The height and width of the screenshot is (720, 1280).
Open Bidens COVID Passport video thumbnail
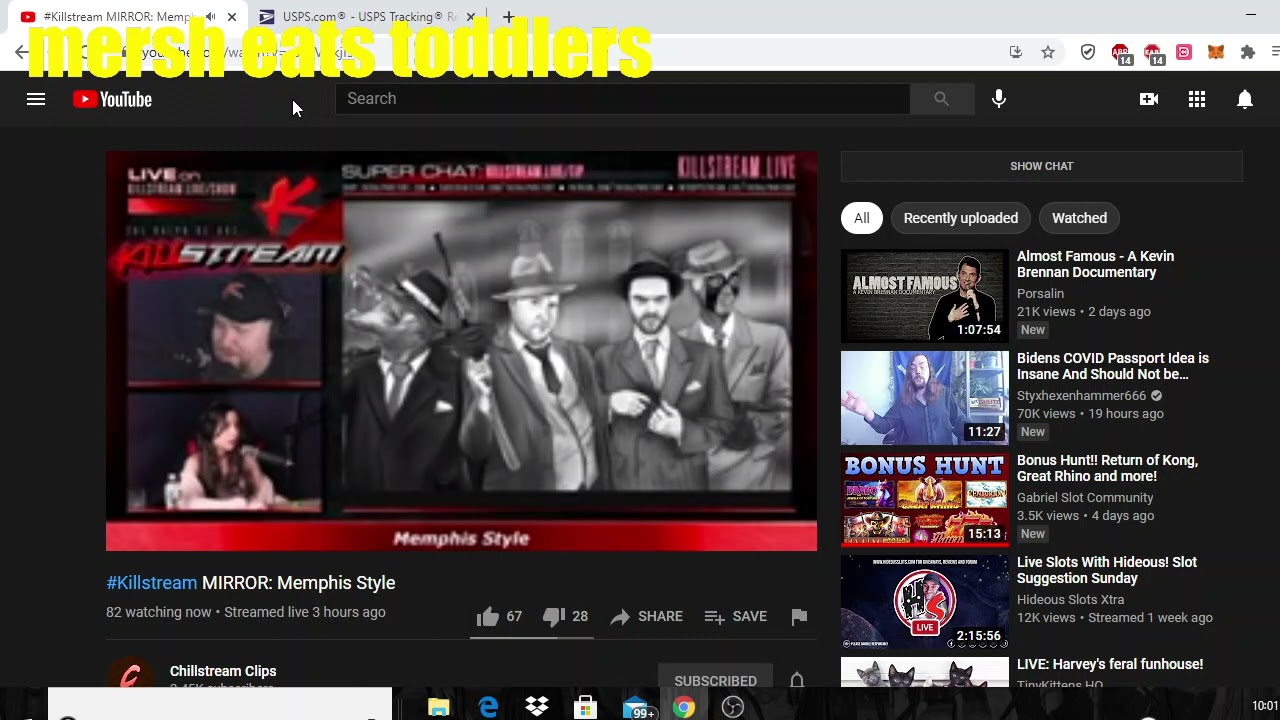pyautogui.click(x=925, y=398)
